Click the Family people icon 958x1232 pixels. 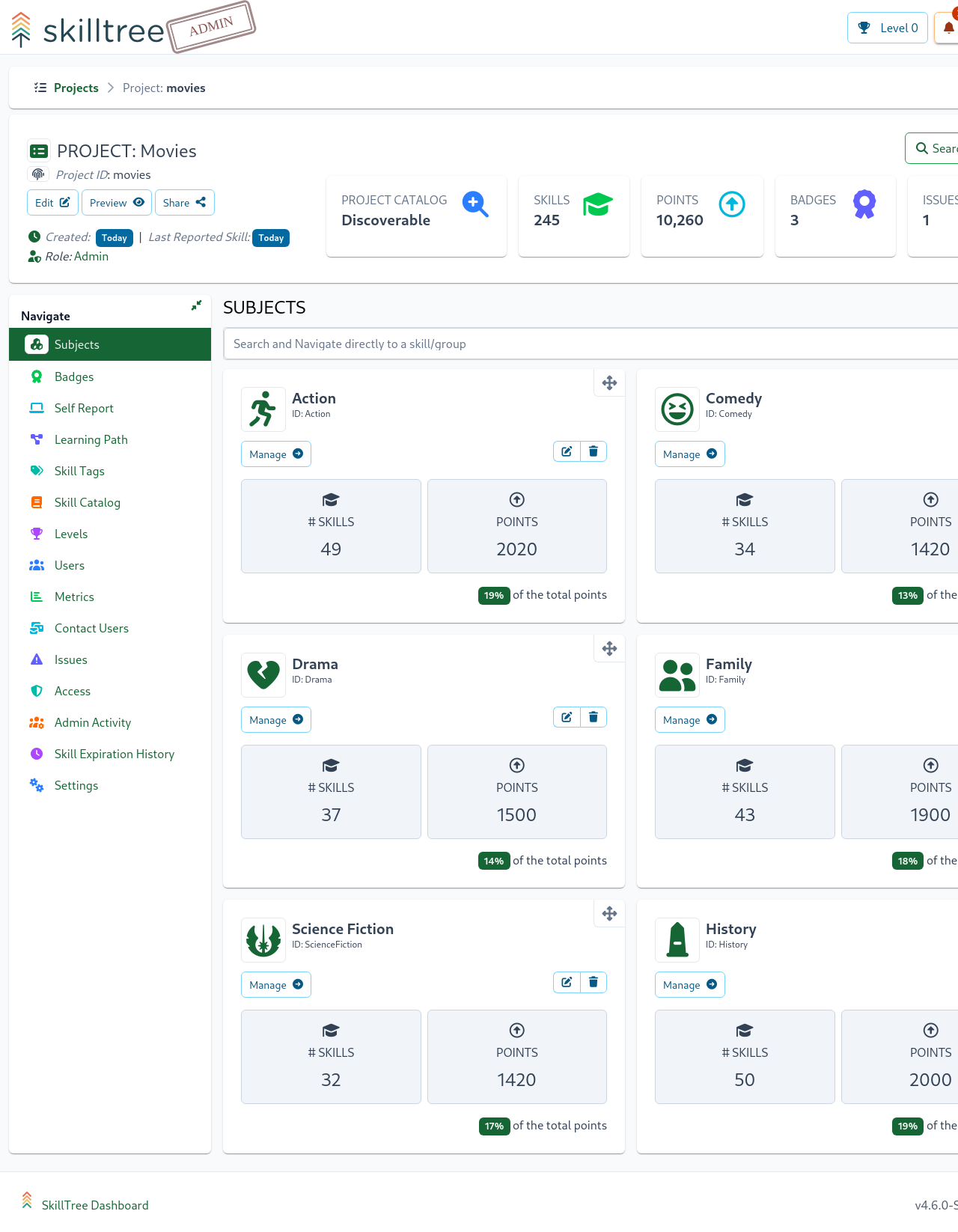pos(677,675)
